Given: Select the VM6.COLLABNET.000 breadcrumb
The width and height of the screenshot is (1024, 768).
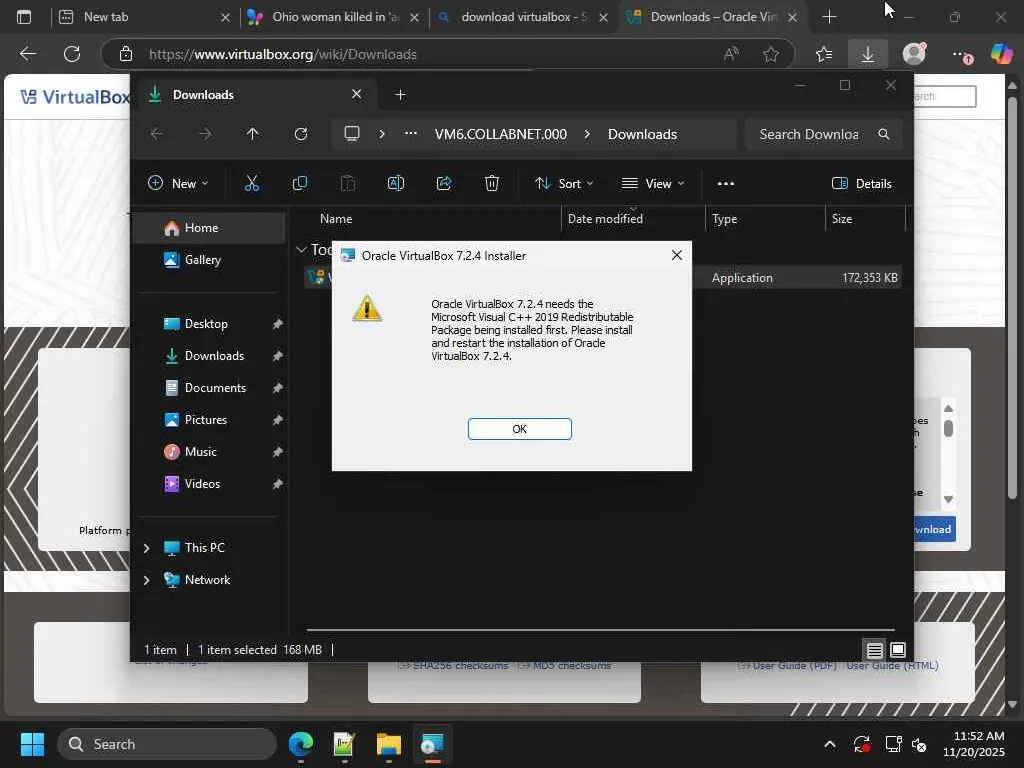Looking at the screenshot, I should 501,134.
